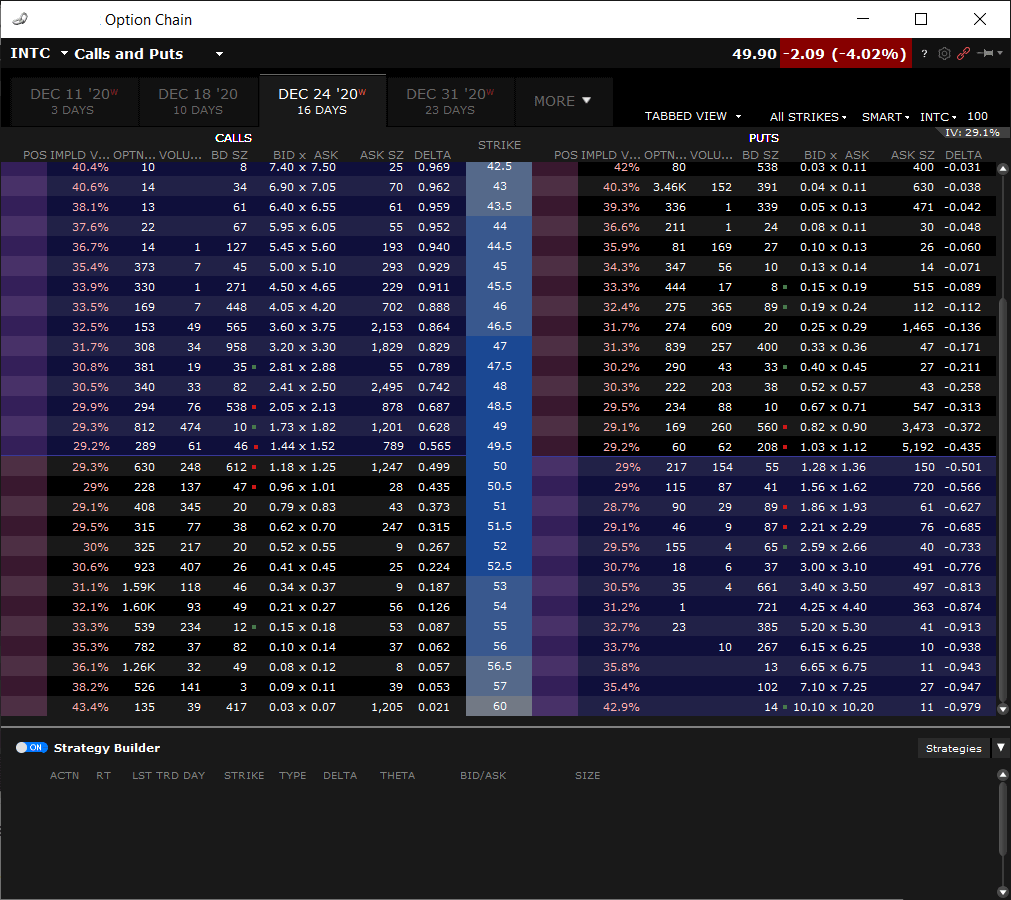Click the 100 multiplier value
Image resolution: width=1011 pixels, height=900 pixels.
tap(977, 116)
